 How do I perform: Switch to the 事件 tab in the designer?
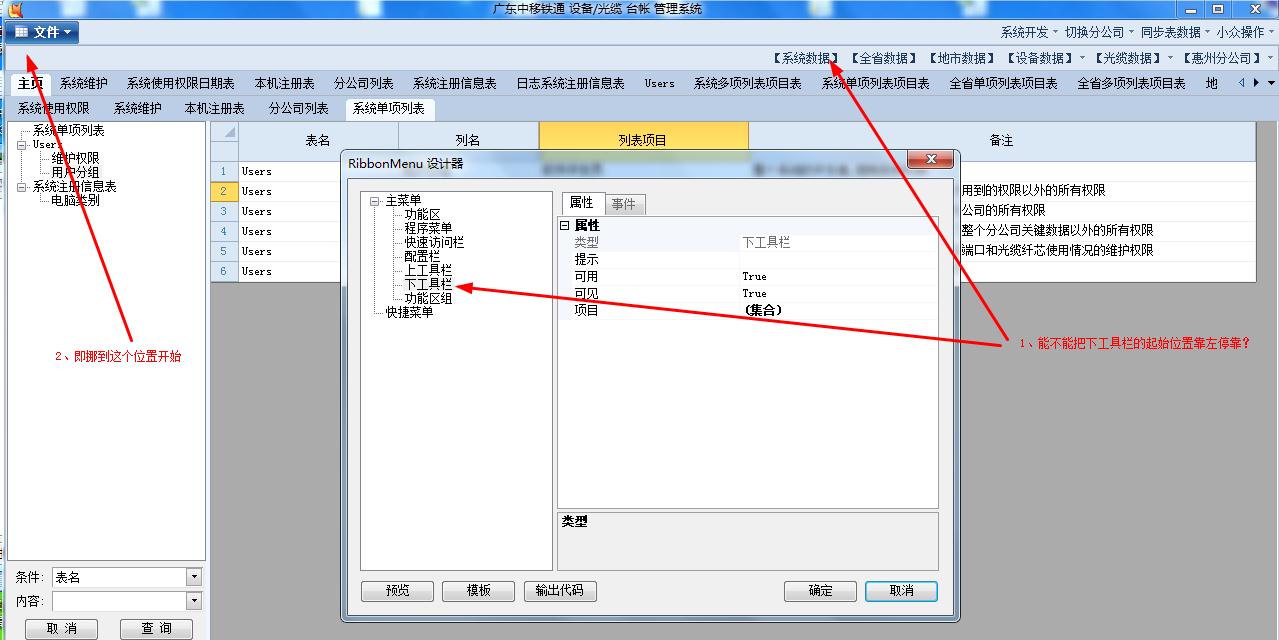[624, 204]
